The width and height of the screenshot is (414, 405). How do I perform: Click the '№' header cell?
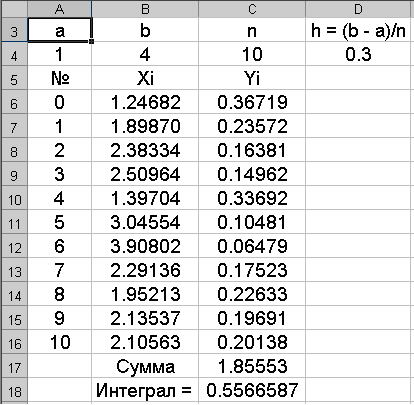click(x=59, y=78)
